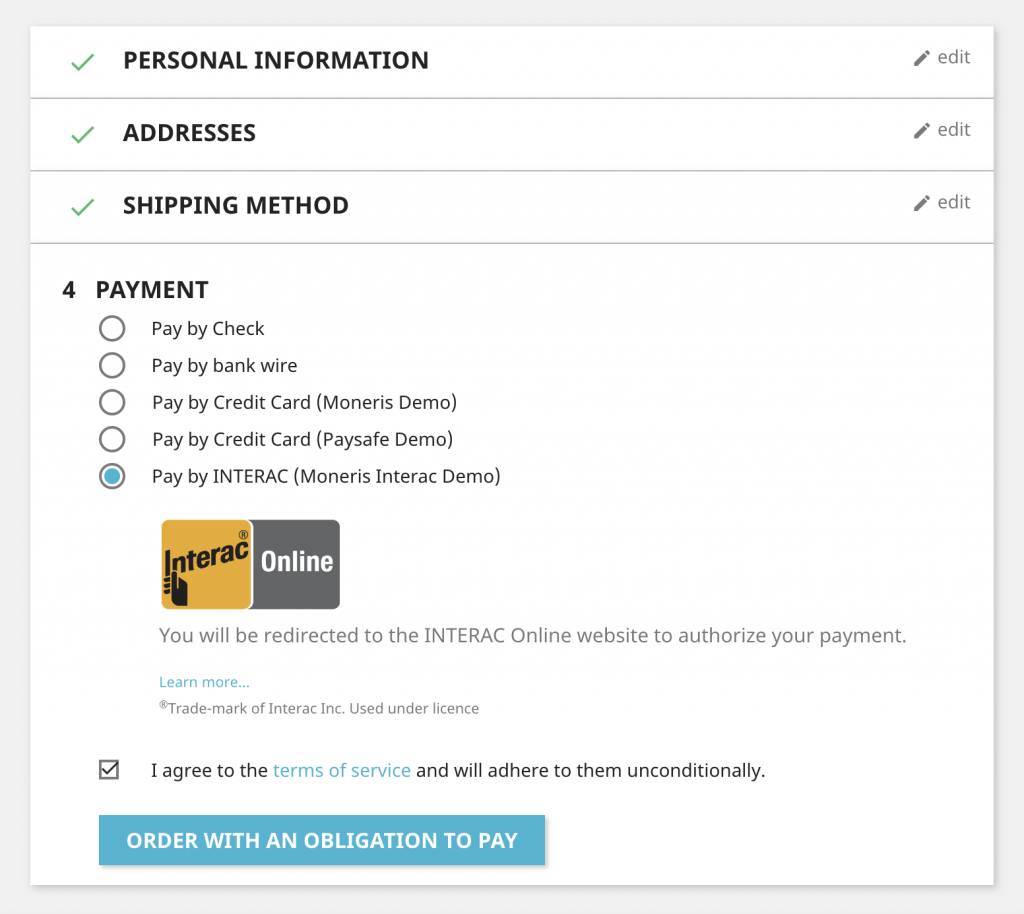Select the Pay by bank wire option
The height and width of the screenshot is (914, 1024).
(112, 366)
